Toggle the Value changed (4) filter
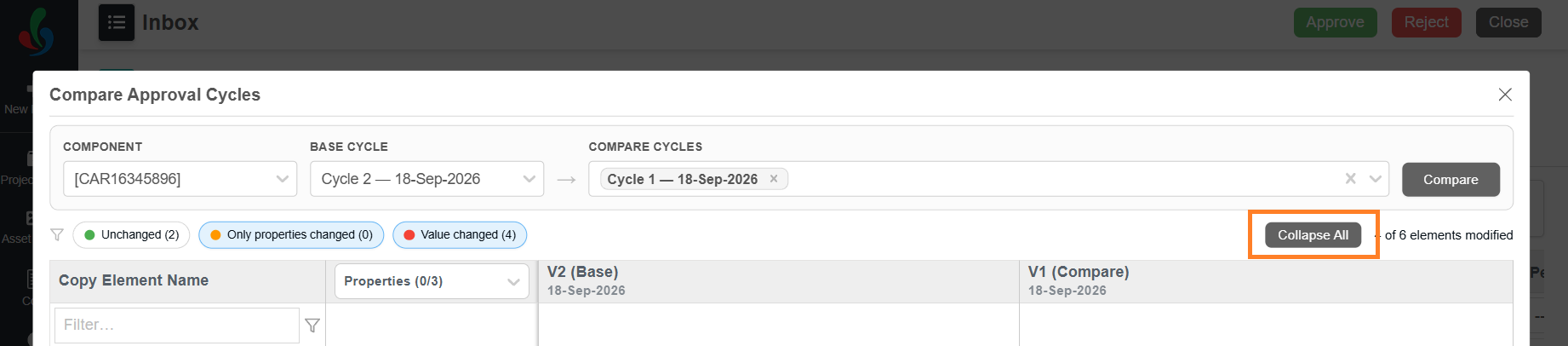Image resolution: width=1568 pixels, height=346 pixels. click(460, 235)
